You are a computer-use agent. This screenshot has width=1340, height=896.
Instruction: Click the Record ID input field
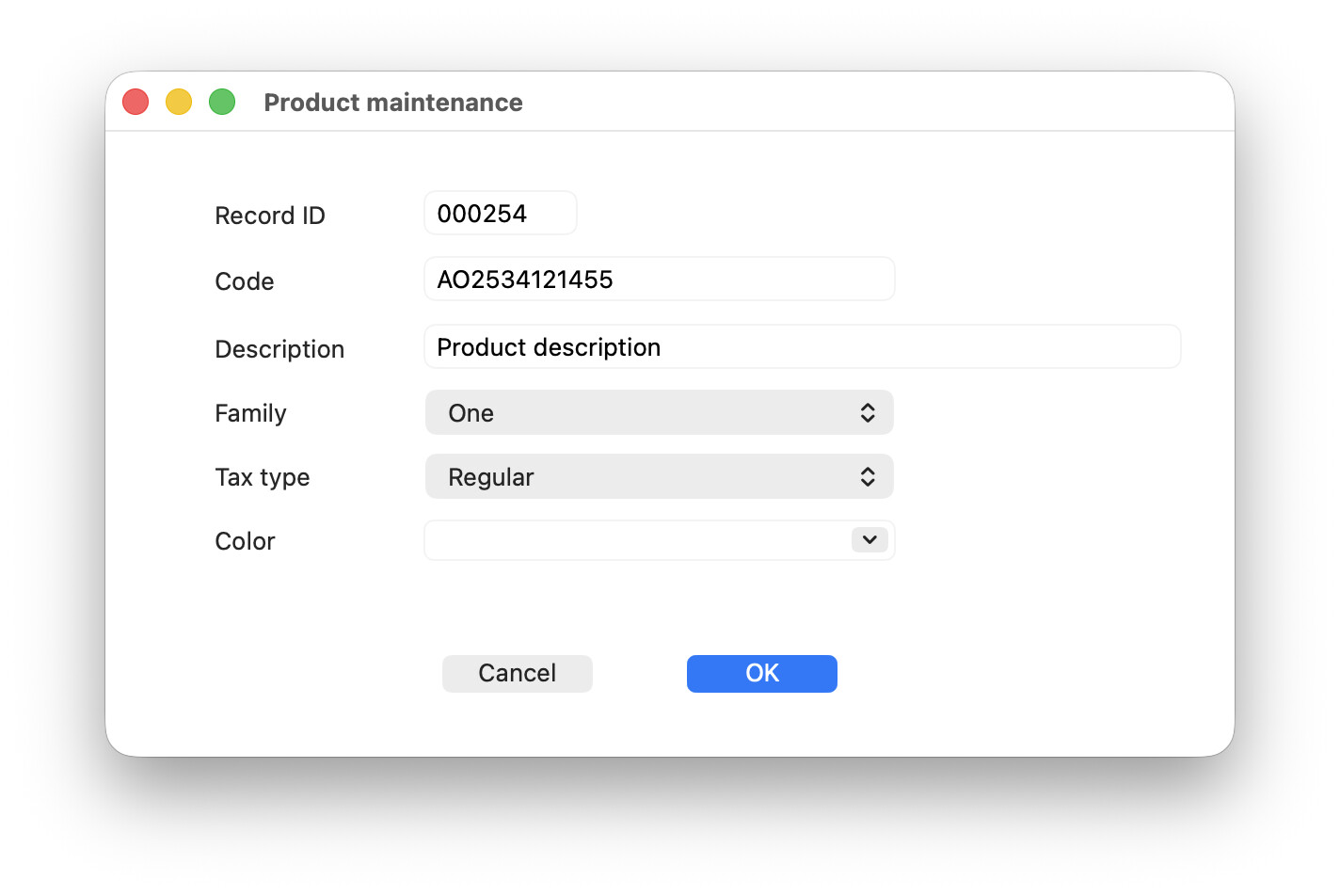[x=500, y=214]
